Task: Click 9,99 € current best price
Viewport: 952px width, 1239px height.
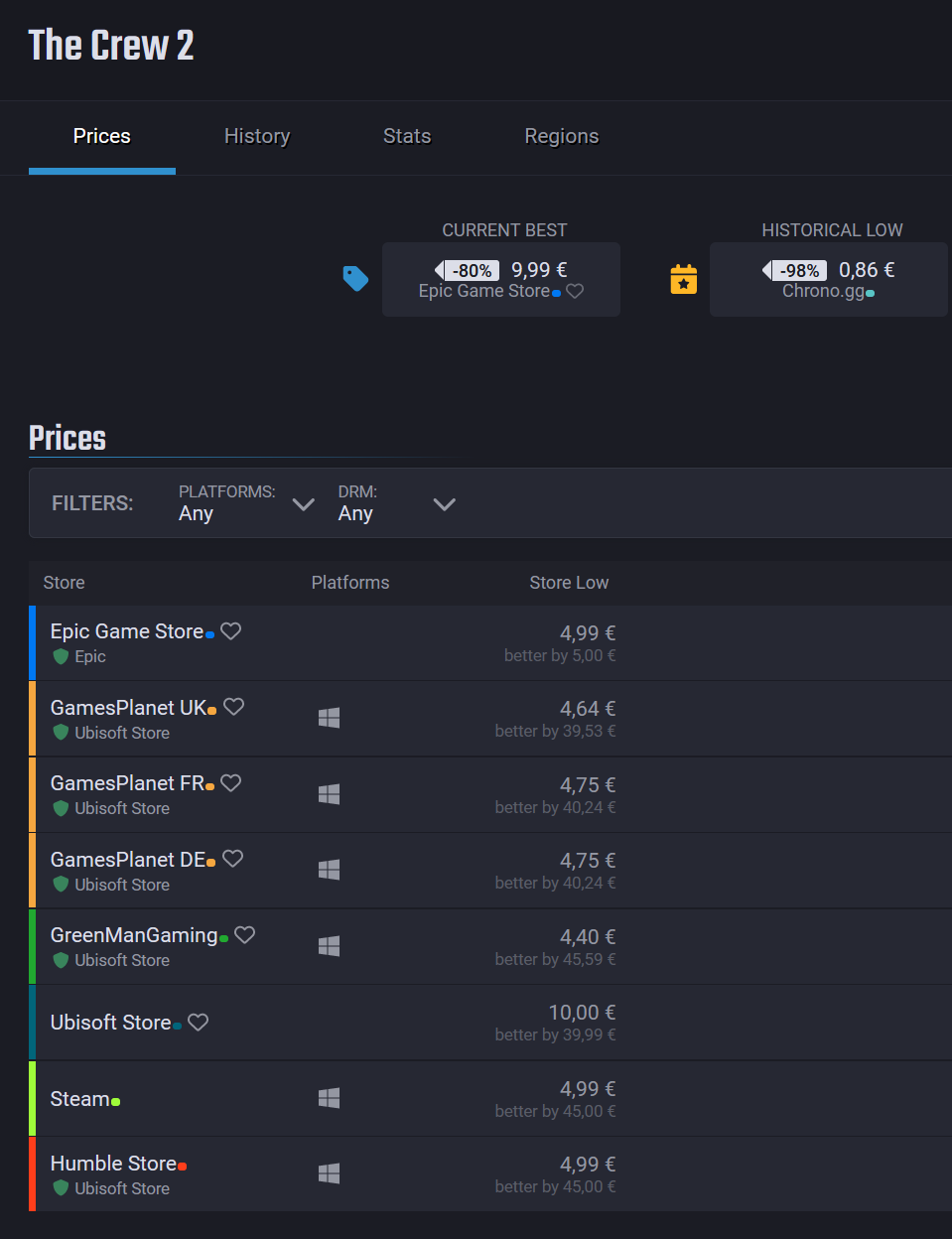Action: pyautogui.click(x=539, y=270)
